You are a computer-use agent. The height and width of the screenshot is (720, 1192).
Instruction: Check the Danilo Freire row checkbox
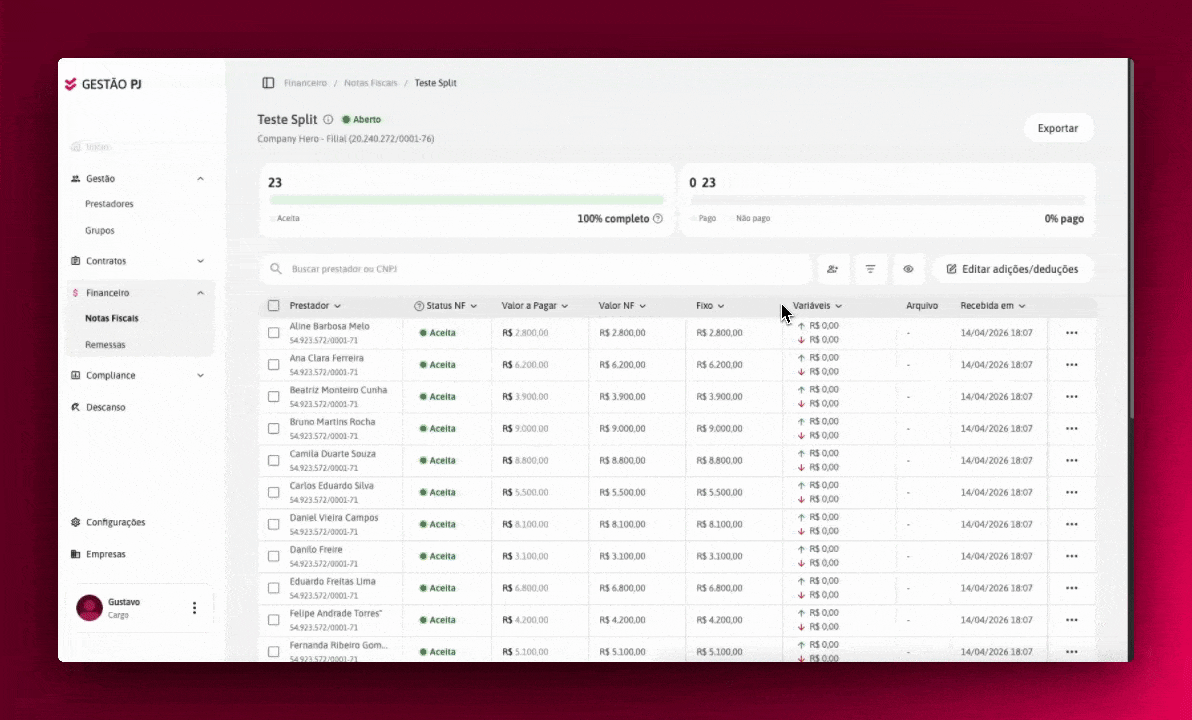click(274, 557)
